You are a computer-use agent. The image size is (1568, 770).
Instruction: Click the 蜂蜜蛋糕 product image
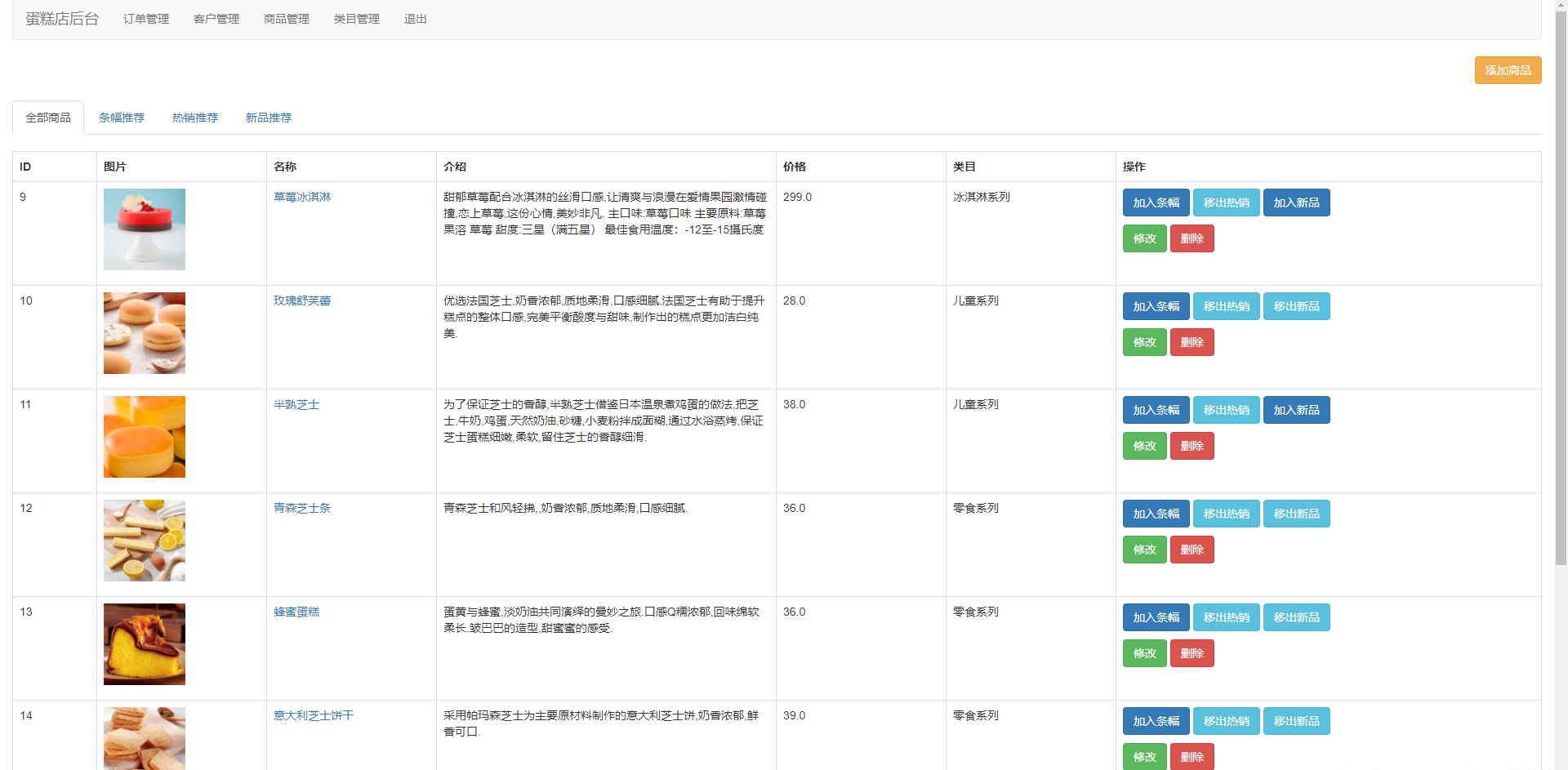coord(144,643)
